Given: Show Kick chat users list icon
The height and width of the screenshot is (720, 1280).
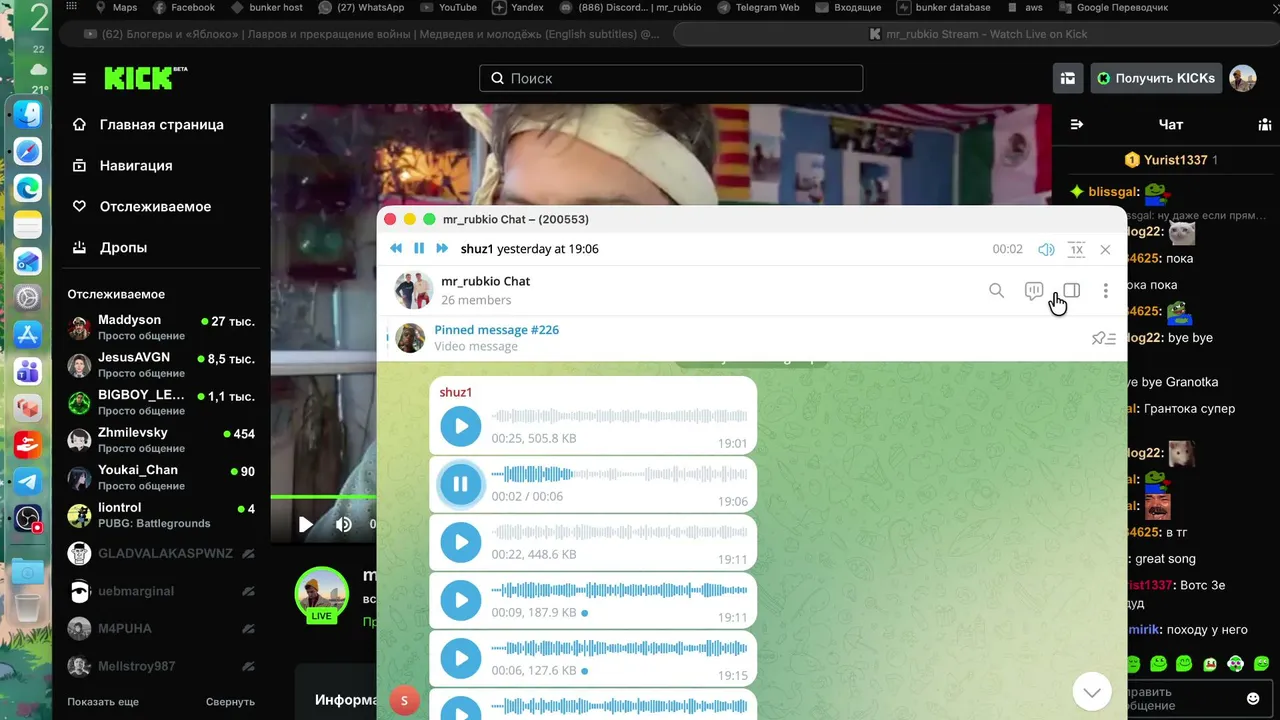Looking at the screenshot, I should [1264, 125].
